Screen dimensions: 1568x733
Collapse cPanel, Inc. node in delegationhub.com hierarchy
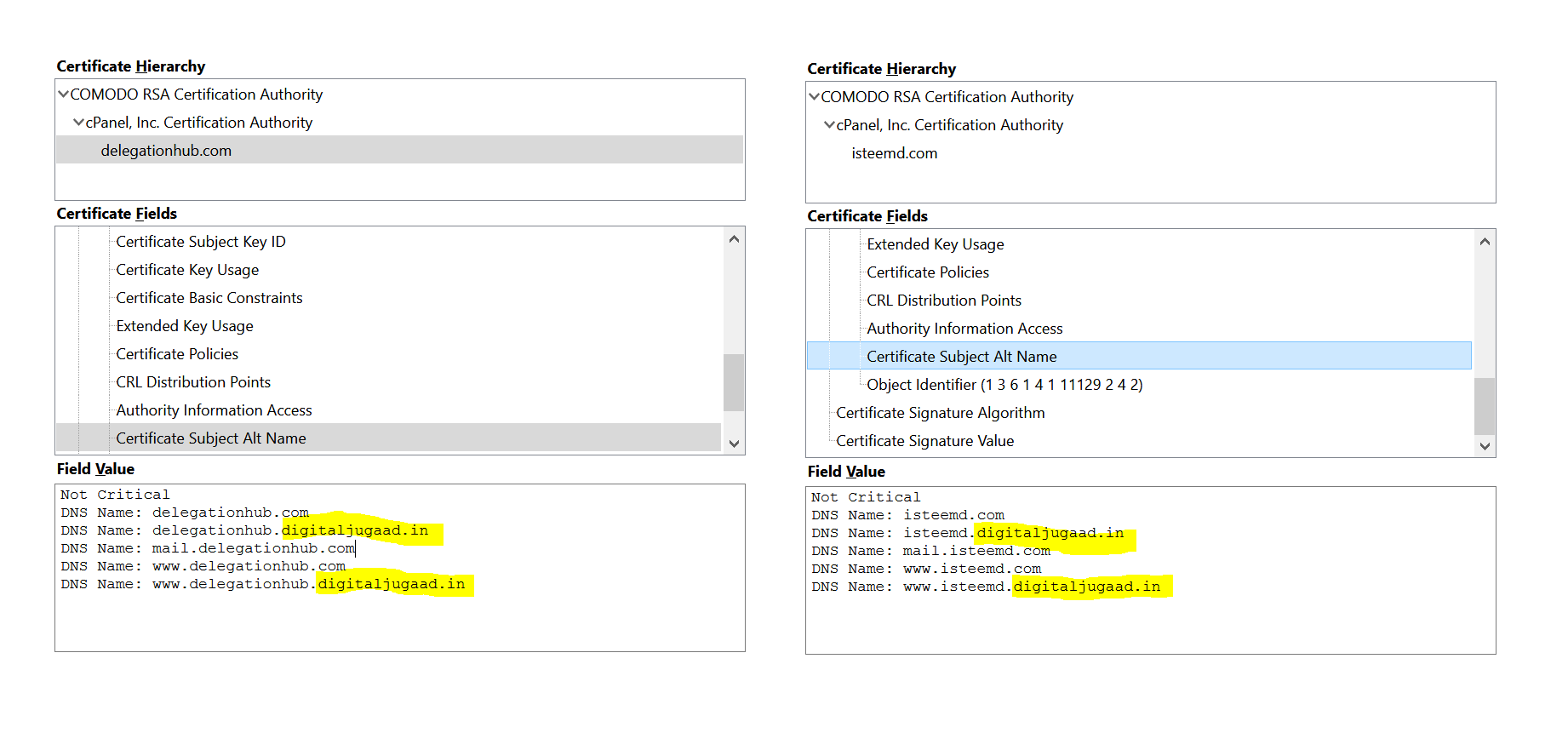[x=78, y=123]
